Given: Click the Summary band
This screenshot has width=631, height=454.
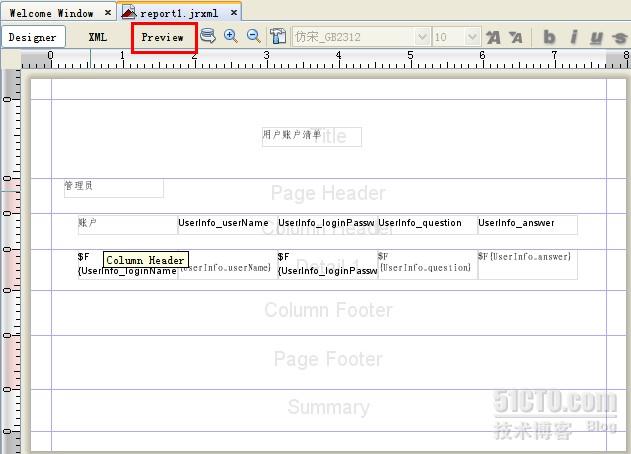Looking at the screenshot, I should (x=328, y=410).
